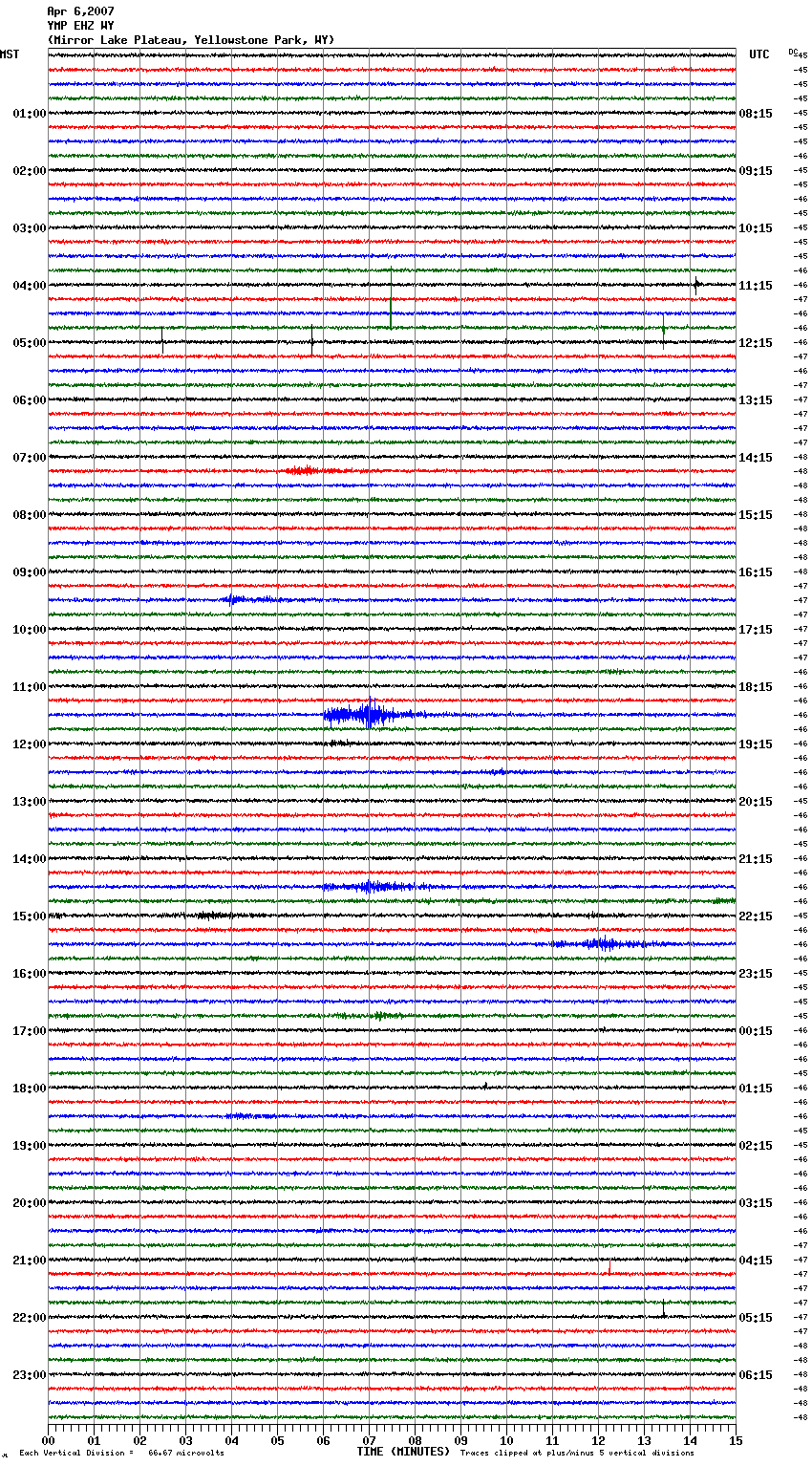
Task: Click UTC time label '11:15'
Action: click(756, 286)
